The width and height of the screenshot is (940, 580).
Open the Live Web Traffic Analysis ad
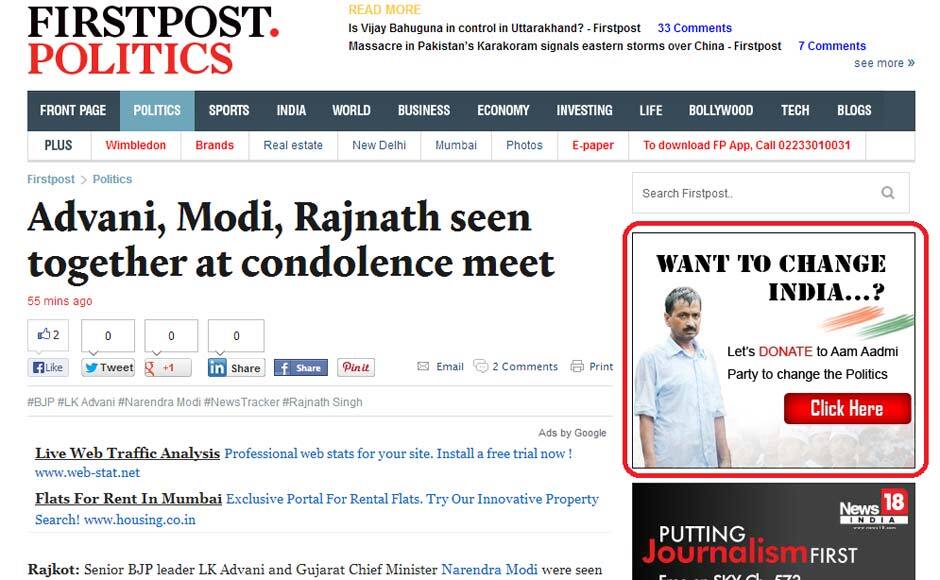(127, 453)
